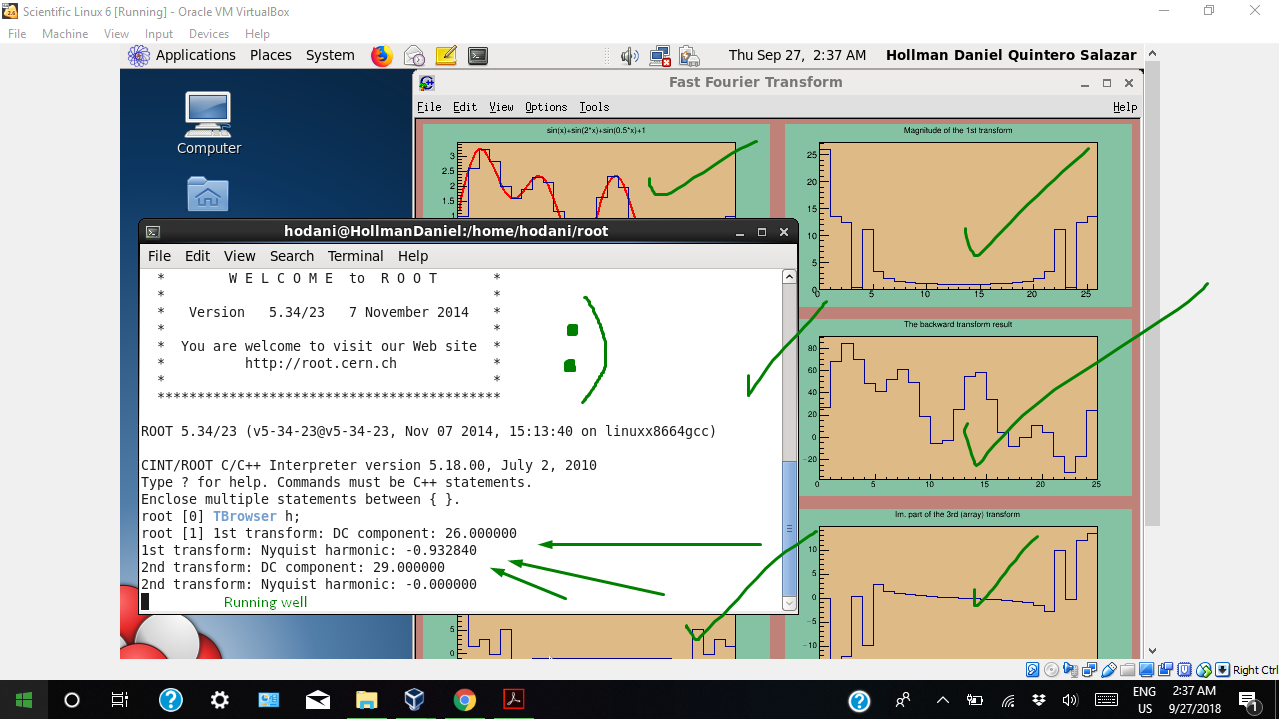1279x719 pixels.
Task: Click the GNOME volume speaker icon
Action: (x=629, y=56)
